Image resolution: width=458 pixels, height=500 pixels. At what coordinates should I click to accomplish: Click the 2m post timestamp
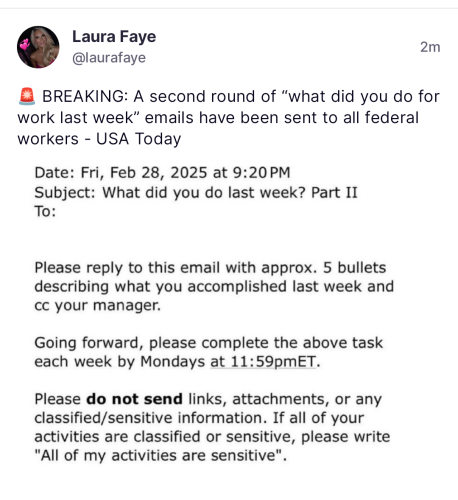(430, 47)
